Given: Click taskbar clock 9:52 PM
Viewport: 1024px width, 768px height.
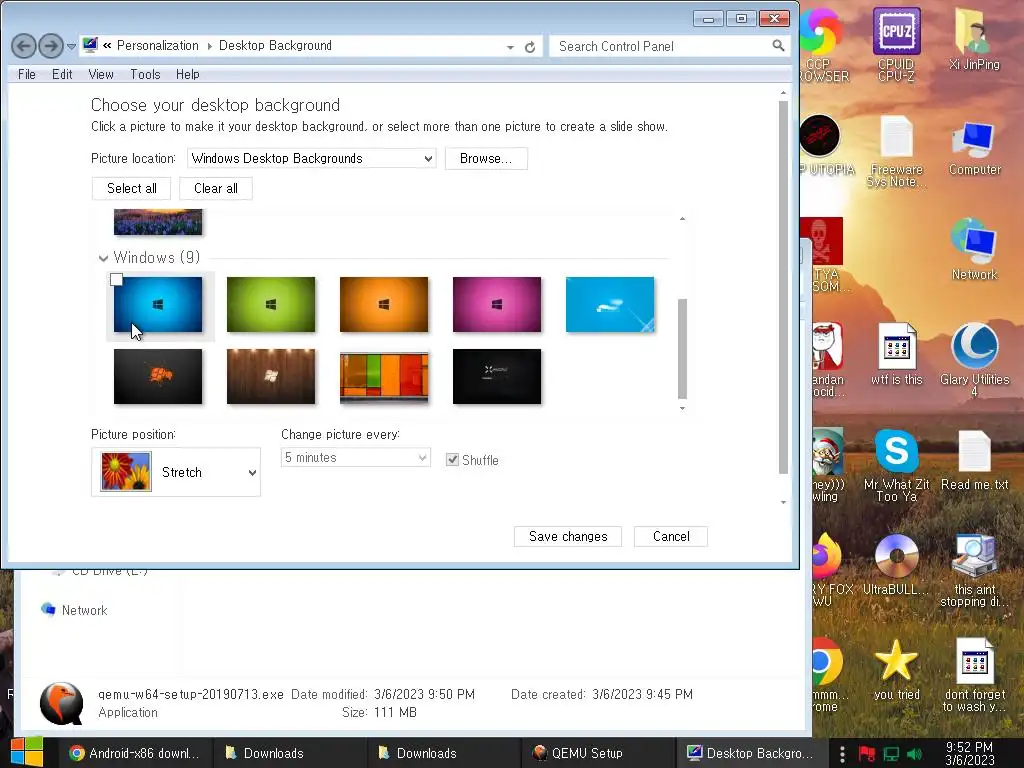Looking at the screenshot, I should 970,753.
